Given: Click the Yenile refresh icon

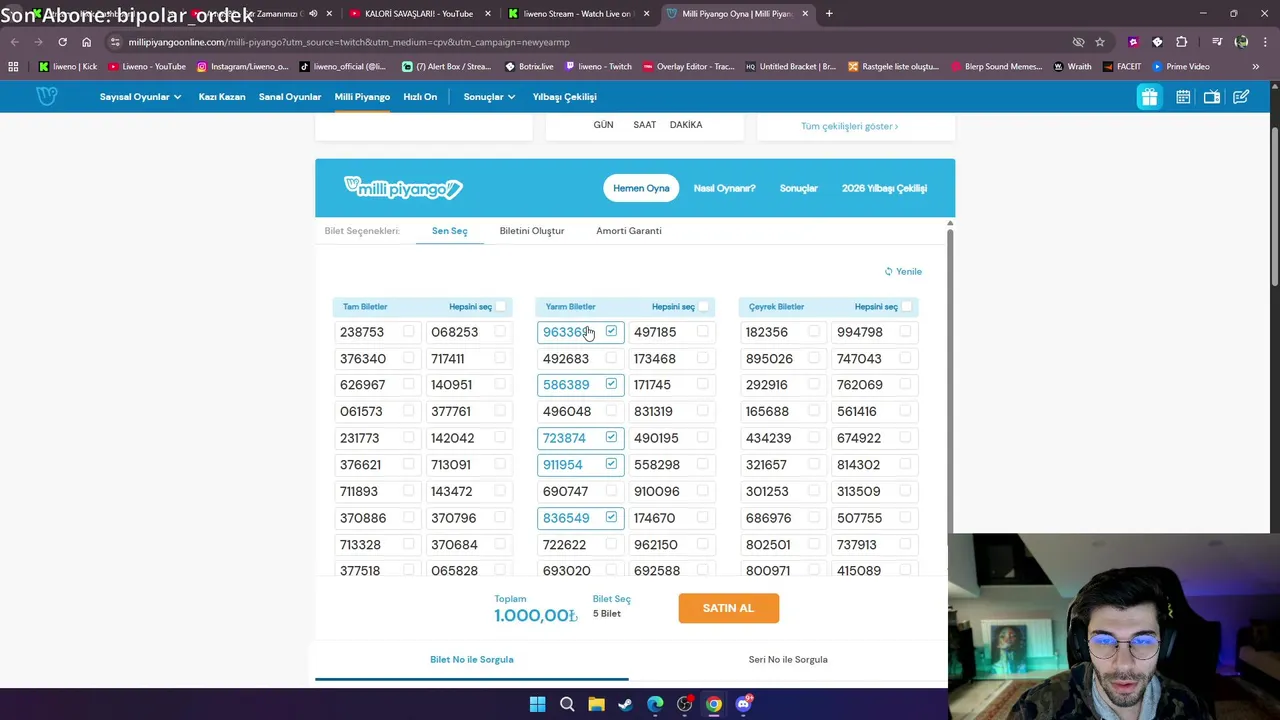Looking at the screenshot, I should 888,271.
